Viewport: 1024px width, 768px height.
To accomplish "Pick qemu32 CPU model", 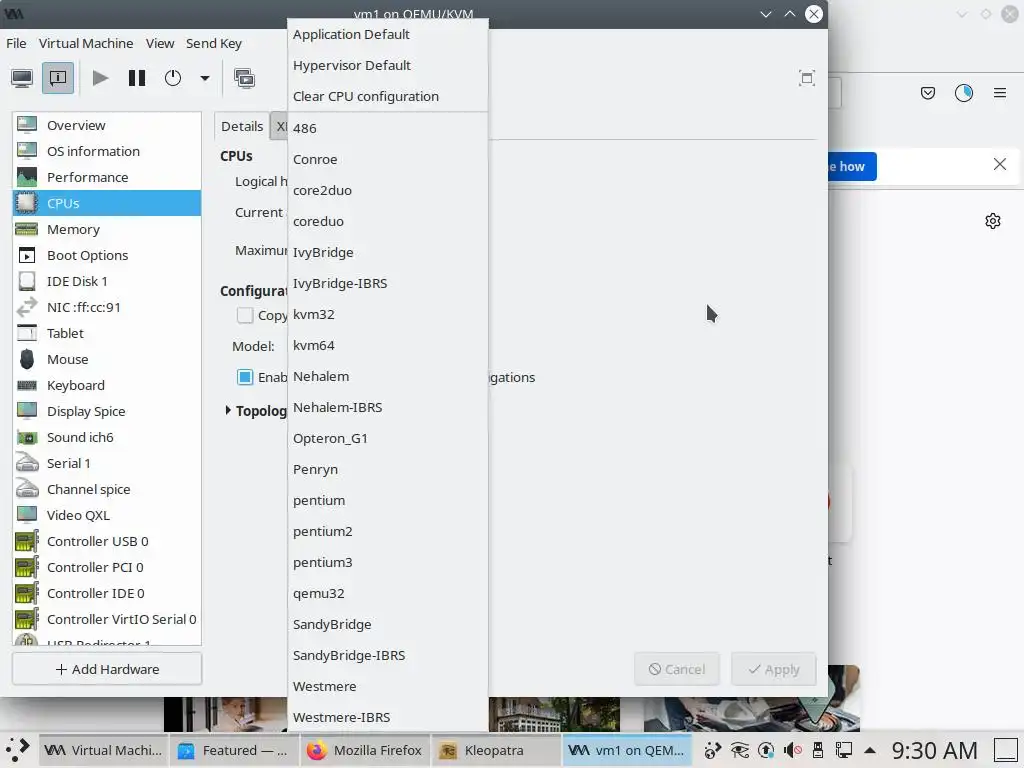I will [387, 594].
